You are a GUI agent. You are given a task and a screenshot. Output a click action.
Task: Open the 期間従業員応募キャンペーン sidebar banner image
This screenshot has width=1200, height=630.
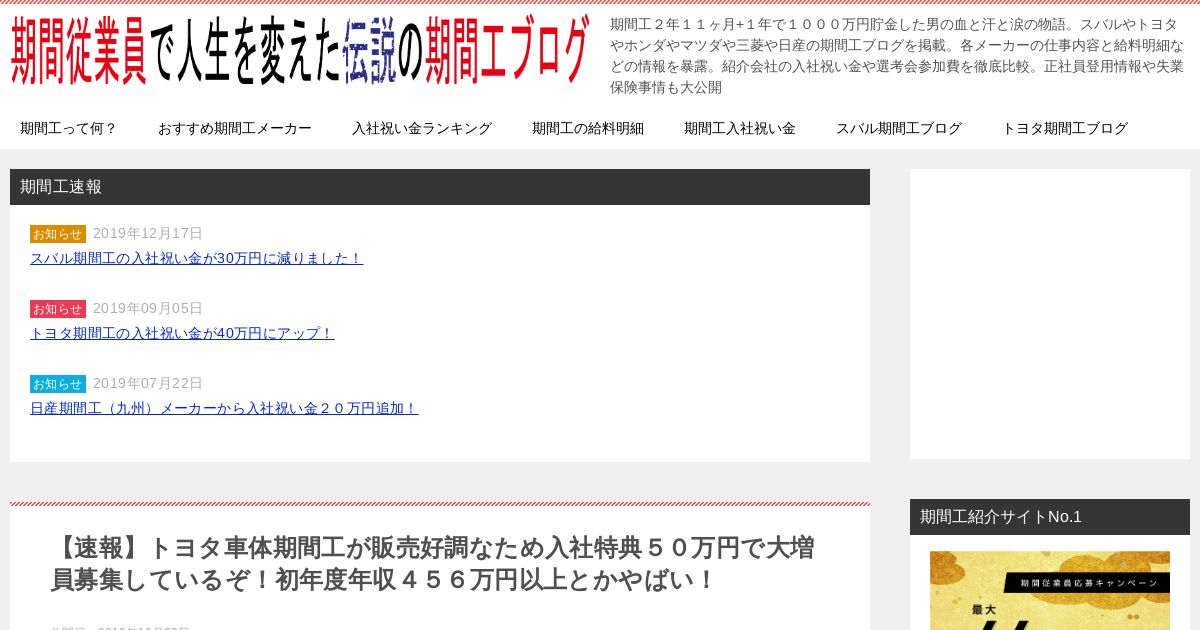1050,591
